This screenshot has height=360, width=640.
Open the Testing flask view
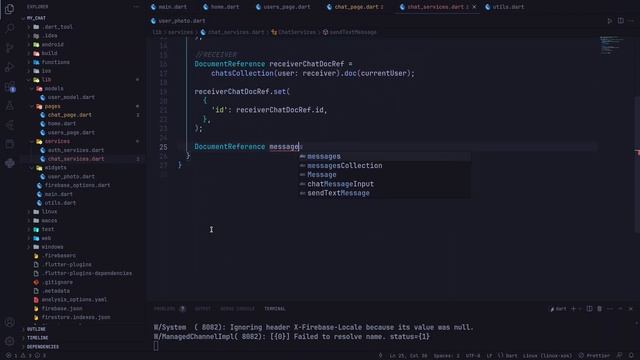(x=9, y=106)
